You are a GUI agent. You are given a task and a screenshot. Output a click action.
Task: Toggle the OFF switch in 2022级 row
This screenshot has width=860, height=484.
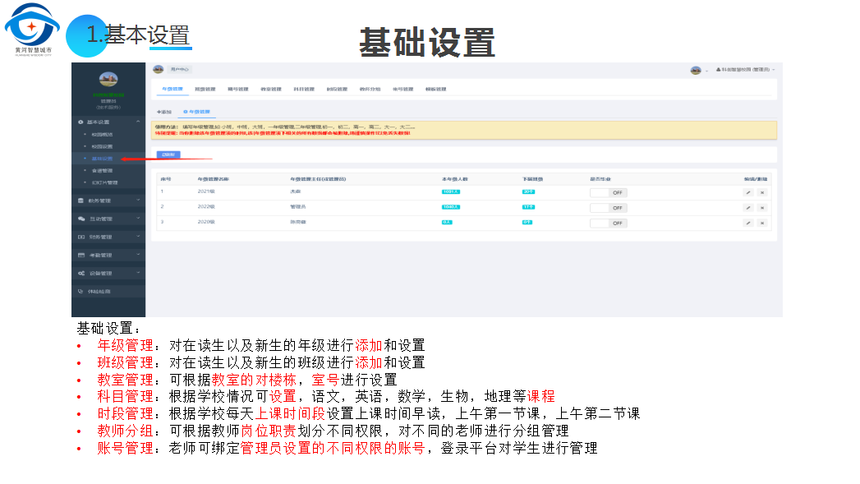[x=608, y=208]
